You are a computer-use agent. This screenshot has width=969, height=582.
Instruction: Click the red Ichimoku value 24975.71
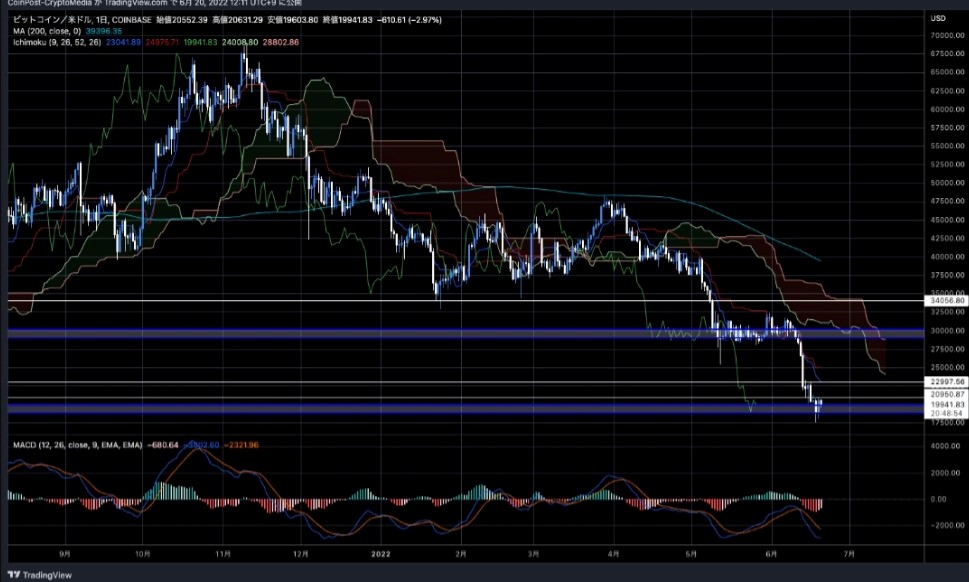click(x=162, y=42)
